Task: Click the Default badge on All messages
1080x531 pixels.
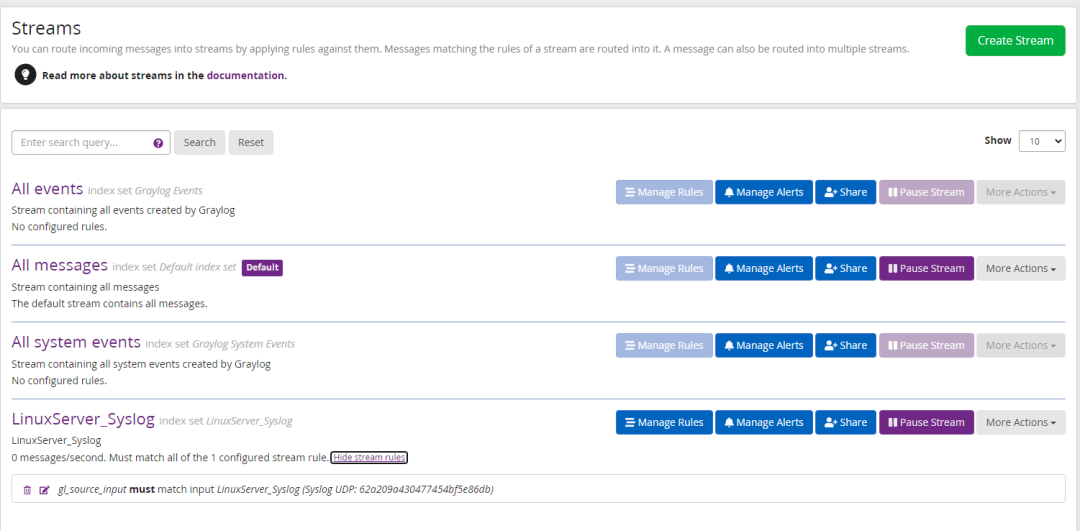Action: click(x=262, y=268)
